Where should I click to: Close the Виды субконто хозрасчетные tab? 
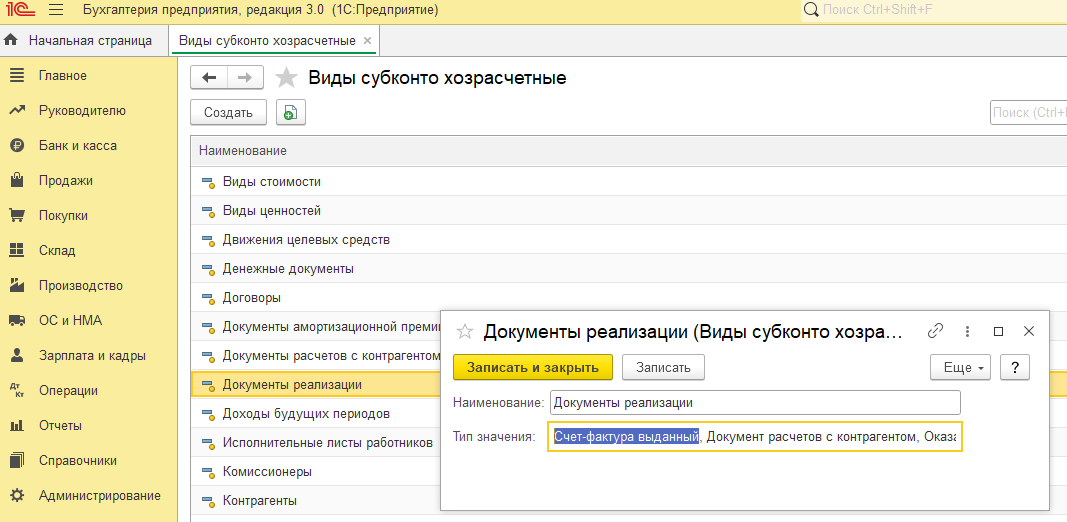(367, 41)
